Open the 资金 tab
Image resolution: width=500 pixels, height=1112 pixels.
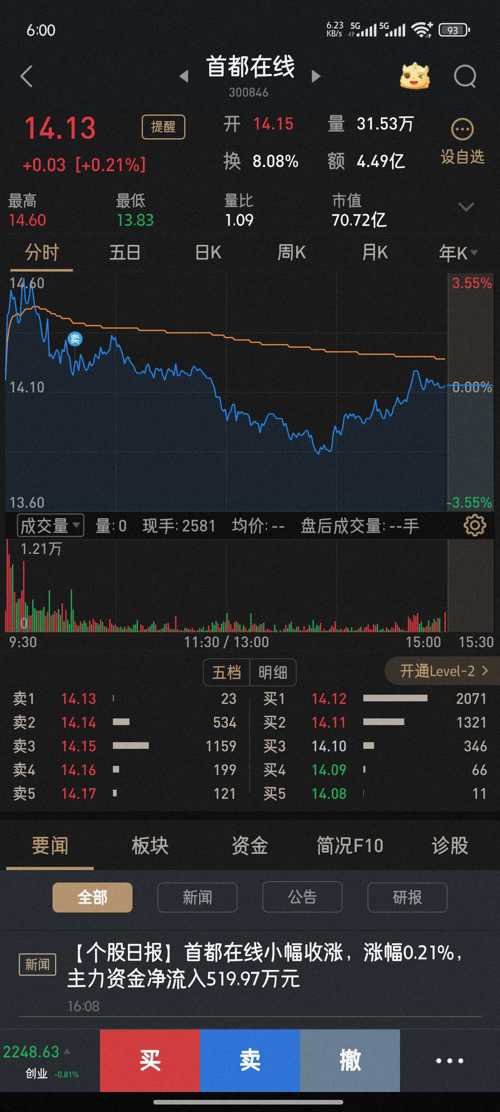pyautogui.click(x=250, y=845)
